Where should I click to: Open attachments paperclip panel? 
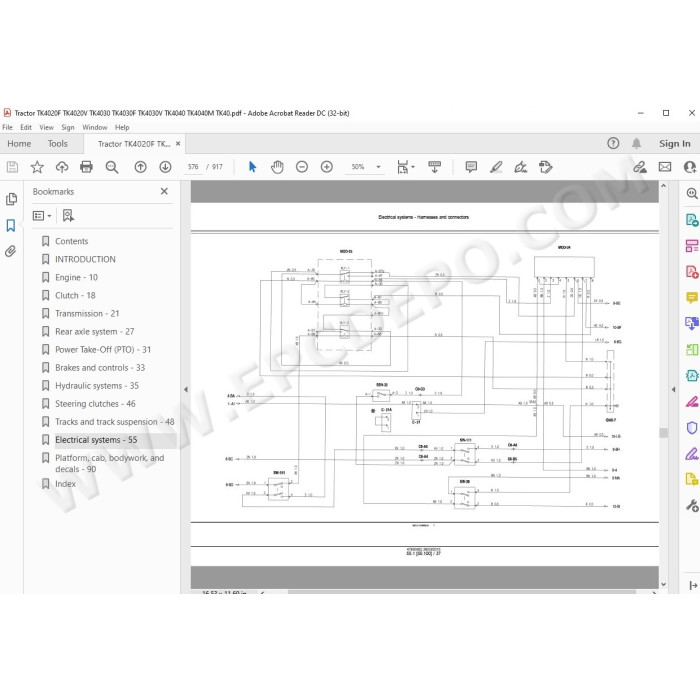11,251
